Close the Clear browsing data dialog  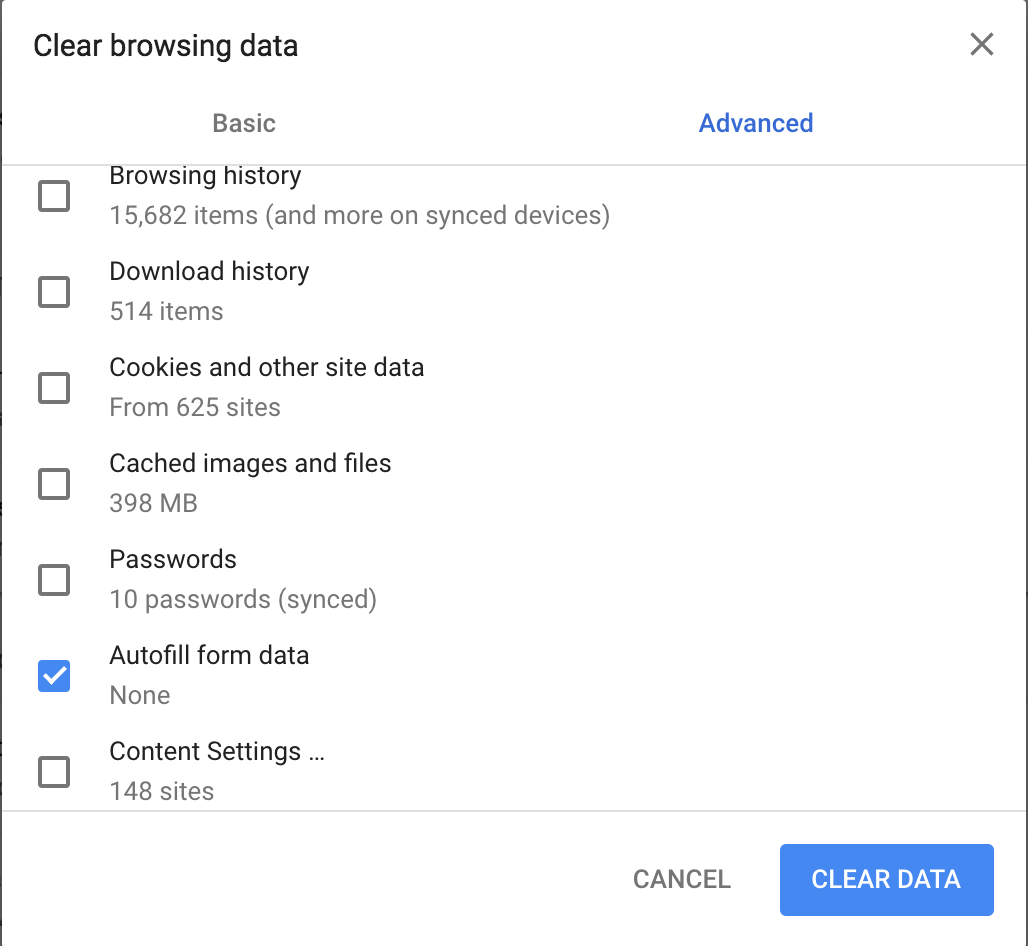(x=981, y=44)
